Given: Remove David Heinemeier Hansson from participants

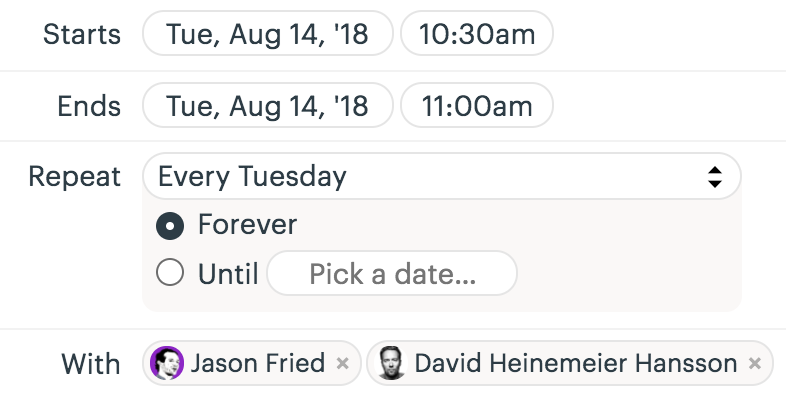Looking at the screenshot, I should pos(755,363).
